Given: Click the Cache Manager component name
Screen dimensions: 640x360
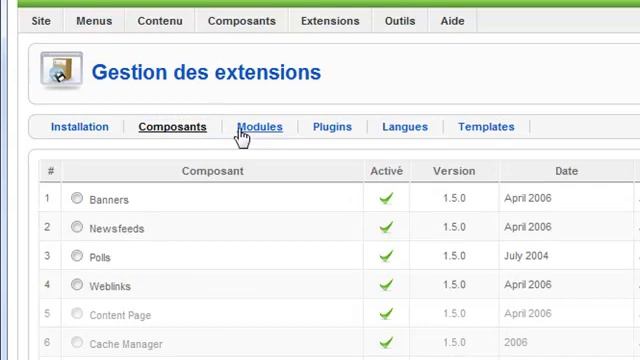Looking at the screenshot, I should click(126, 344).
